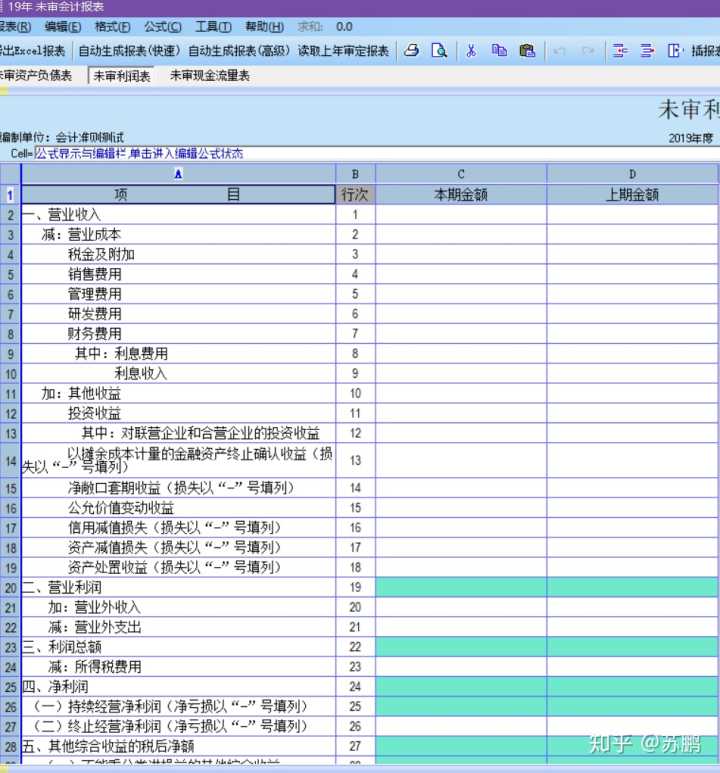
Task: Click 自动生成报表(高级) button
Action: [x=239, y=51]
